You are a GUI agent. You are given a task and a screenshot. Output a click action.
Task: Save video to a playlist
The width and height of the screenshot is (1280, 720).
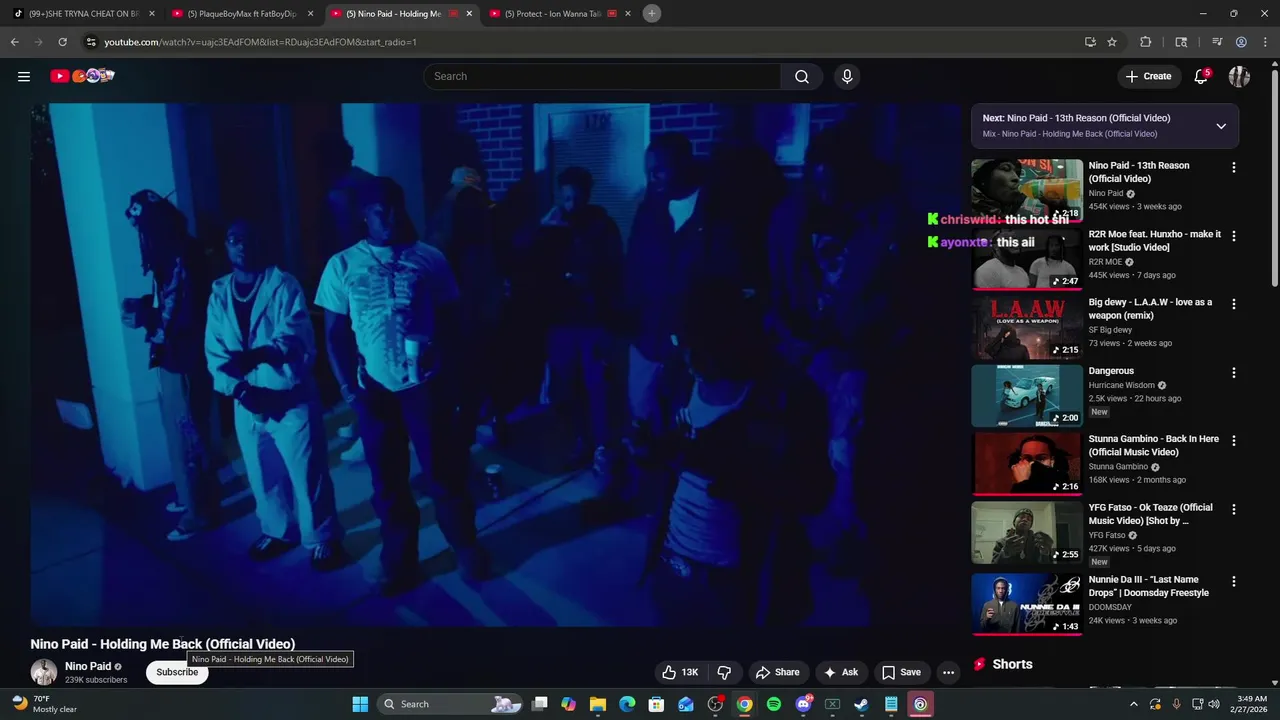tap(901, 672)
